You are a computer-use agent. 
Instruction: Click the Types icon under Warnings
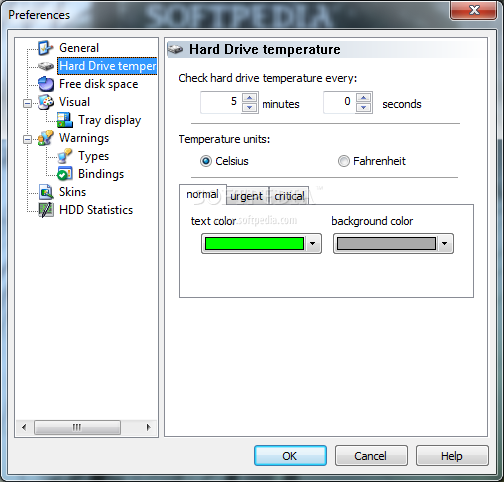[x=65, y=156]
